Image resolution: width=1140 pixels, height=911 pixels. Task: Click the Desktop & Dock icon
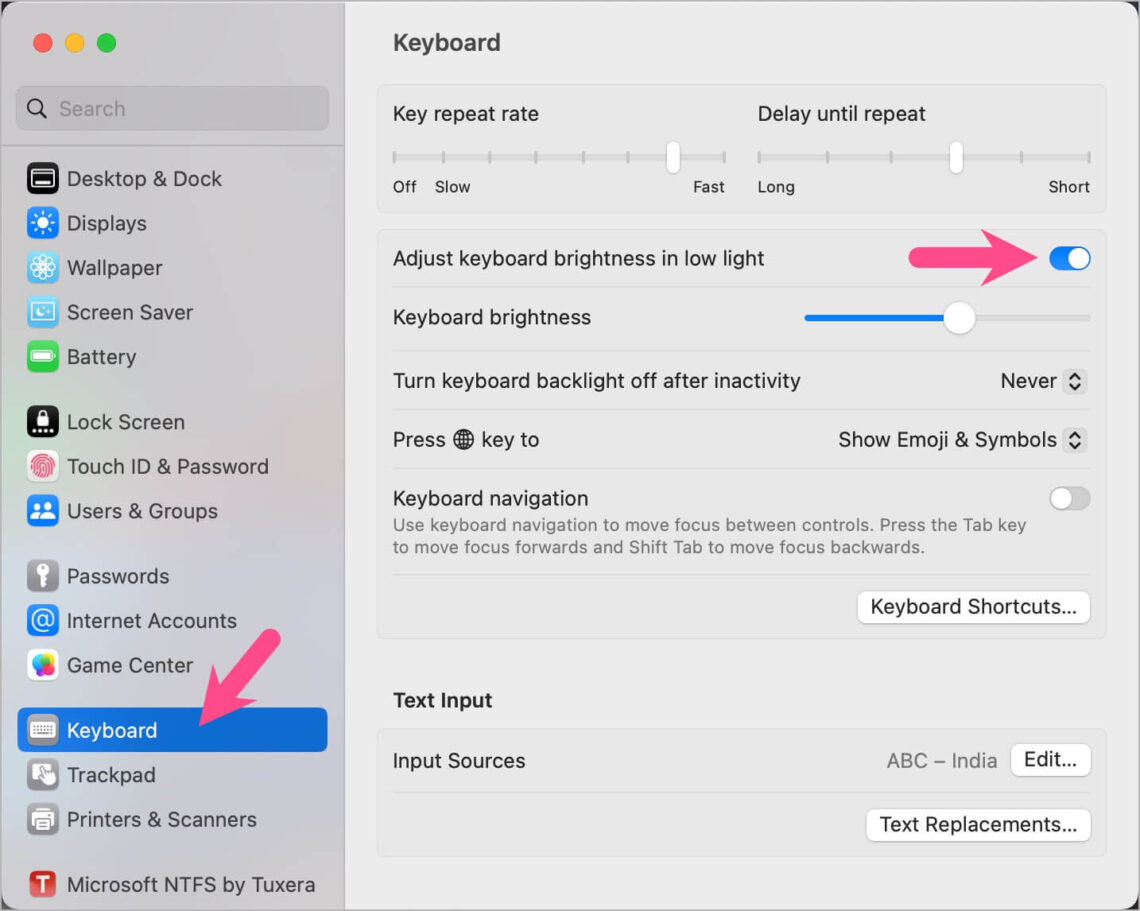click(x=41, y=178)
